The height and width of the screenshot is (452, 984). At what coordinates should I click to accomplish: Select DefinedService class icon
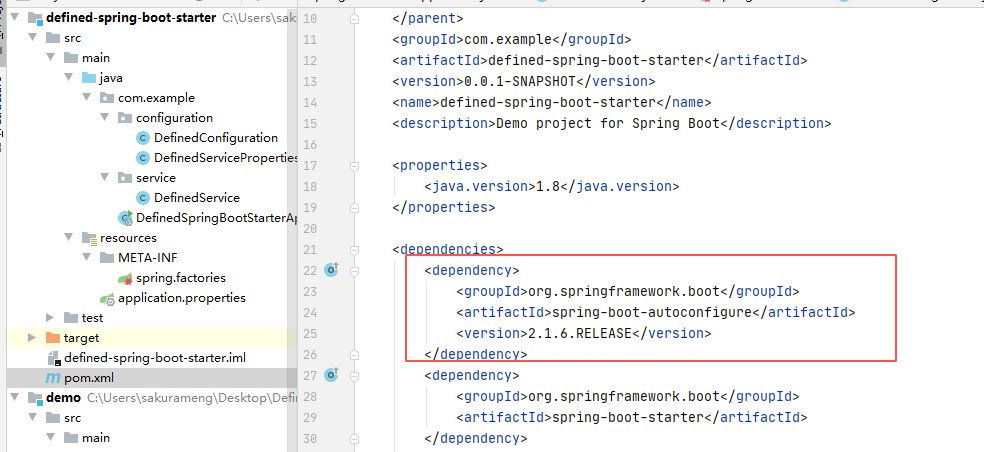[143, 198]
